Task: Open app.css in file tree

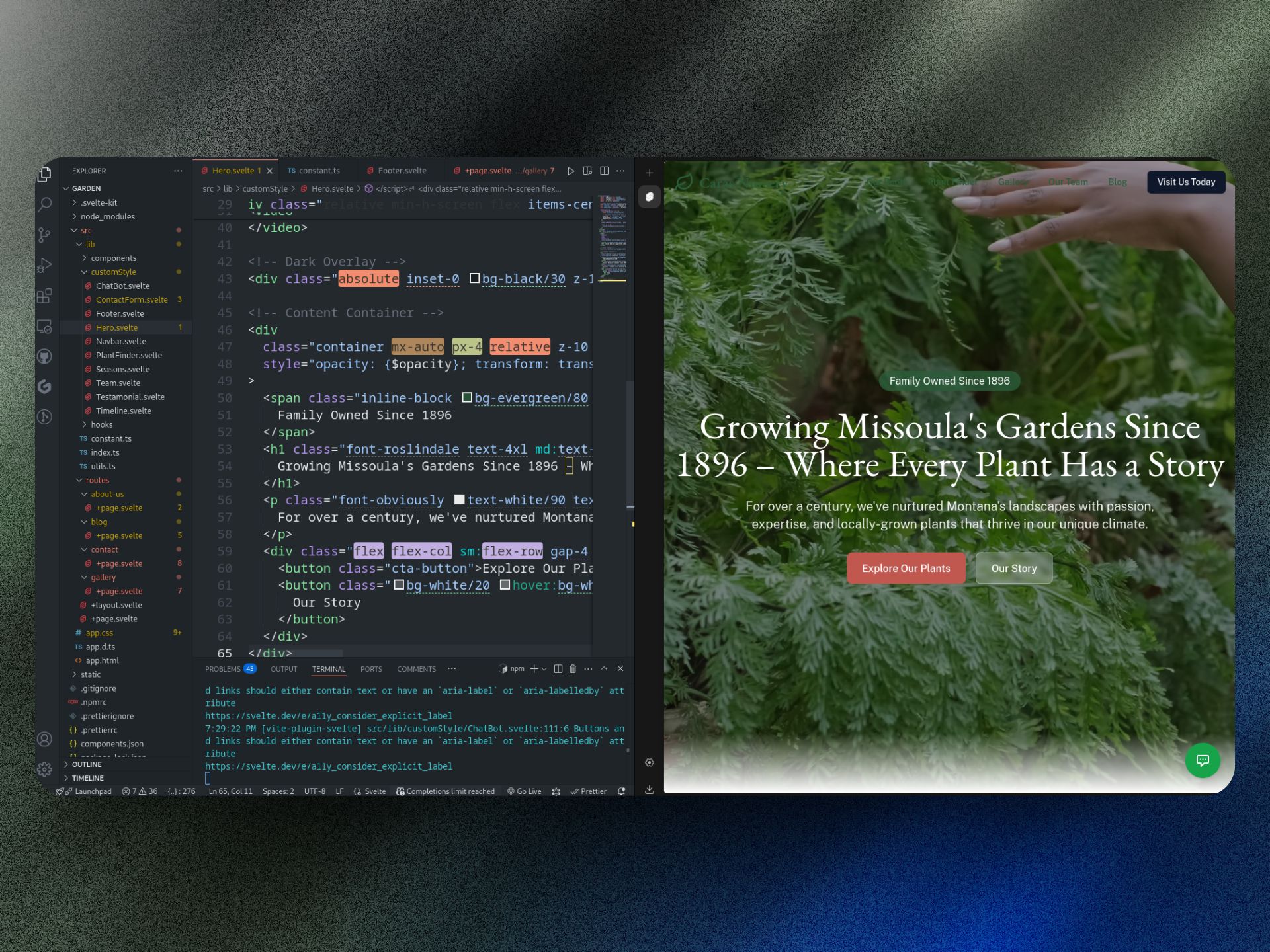Action: (99, 633)
